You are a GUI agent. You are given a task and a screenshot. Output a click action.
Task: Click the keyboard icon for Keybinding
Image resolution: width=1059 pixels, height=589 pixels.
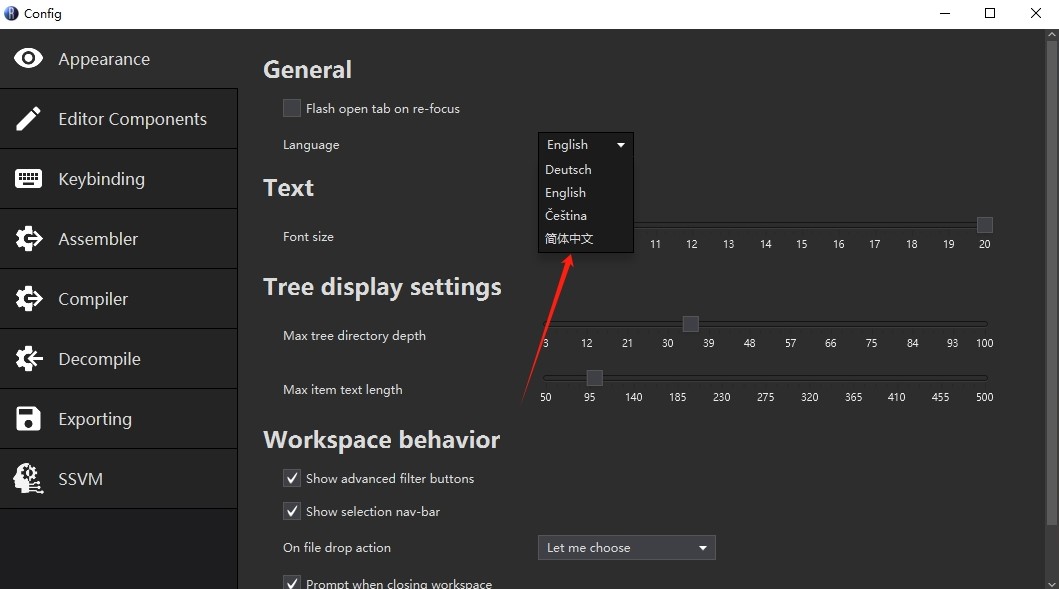29,179
